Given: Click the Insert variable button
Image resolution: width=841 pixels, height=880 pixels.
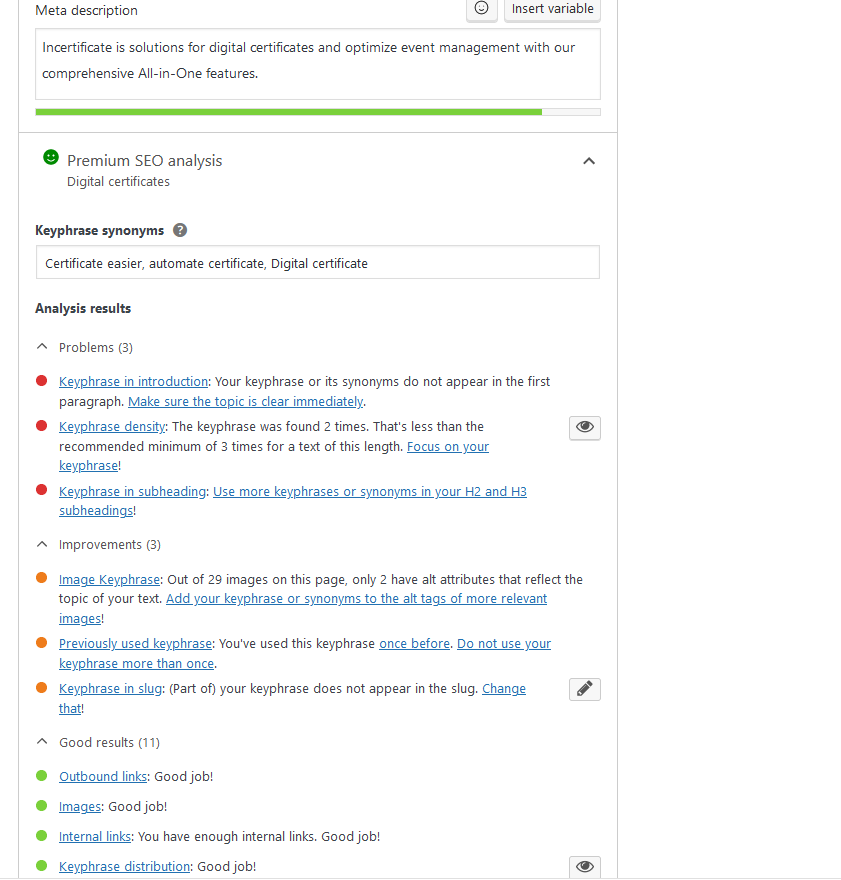Looking at the screenshot, I should [x=552, y=9].
